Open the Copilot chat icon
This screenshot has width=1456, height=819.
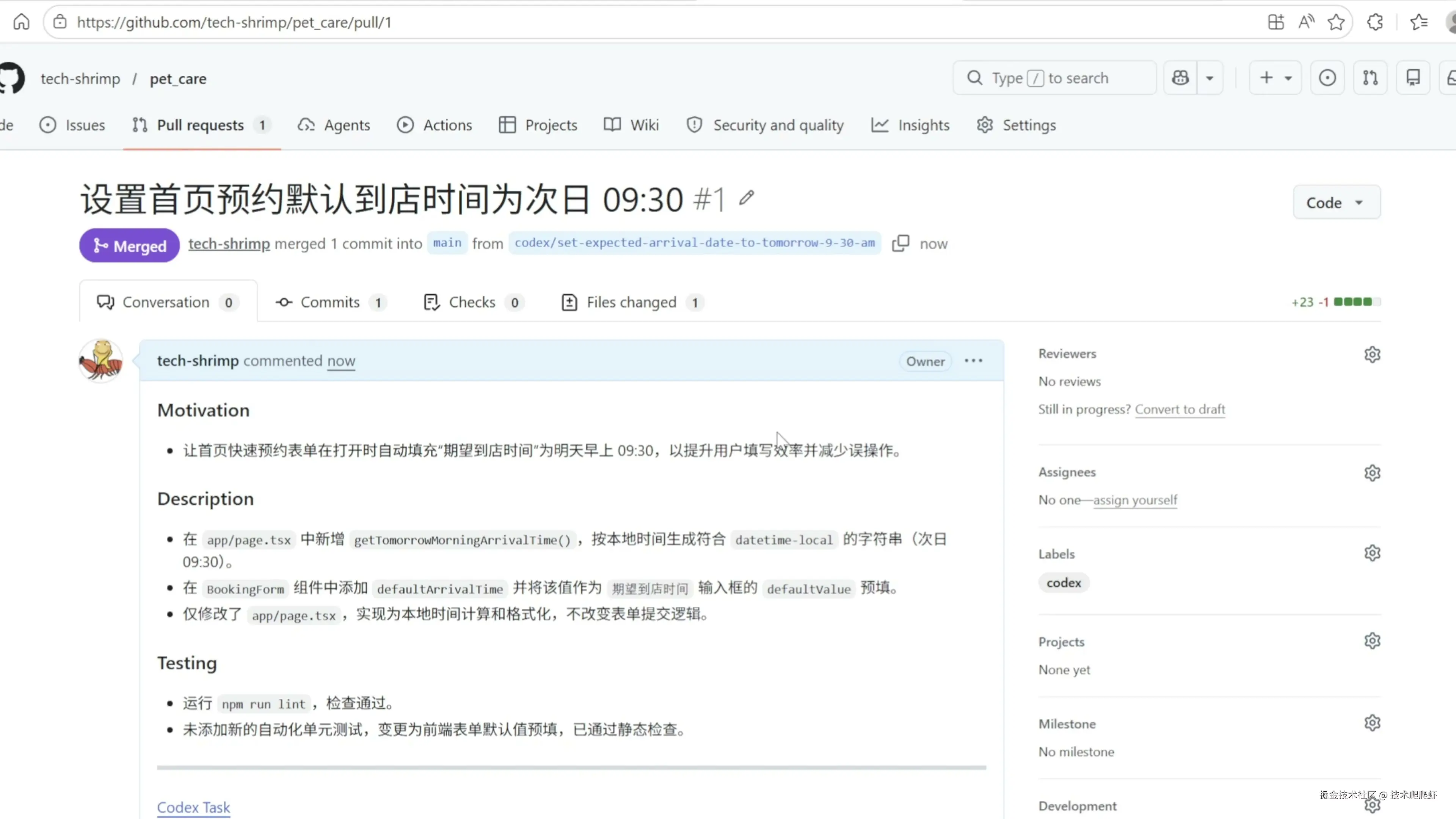pyautogui.click(x=1180, y=78)
